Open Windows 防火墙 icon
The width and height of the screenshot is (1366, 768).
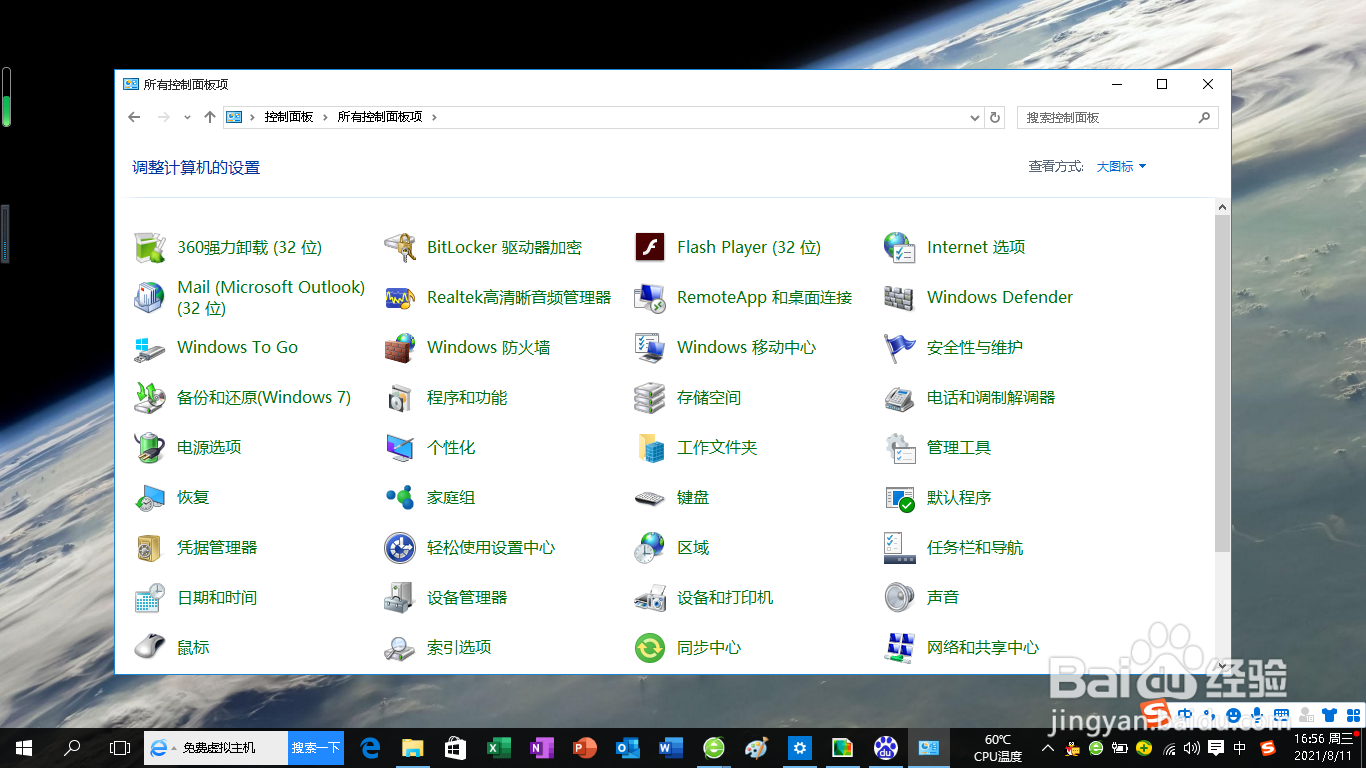(x=400, y=347)
